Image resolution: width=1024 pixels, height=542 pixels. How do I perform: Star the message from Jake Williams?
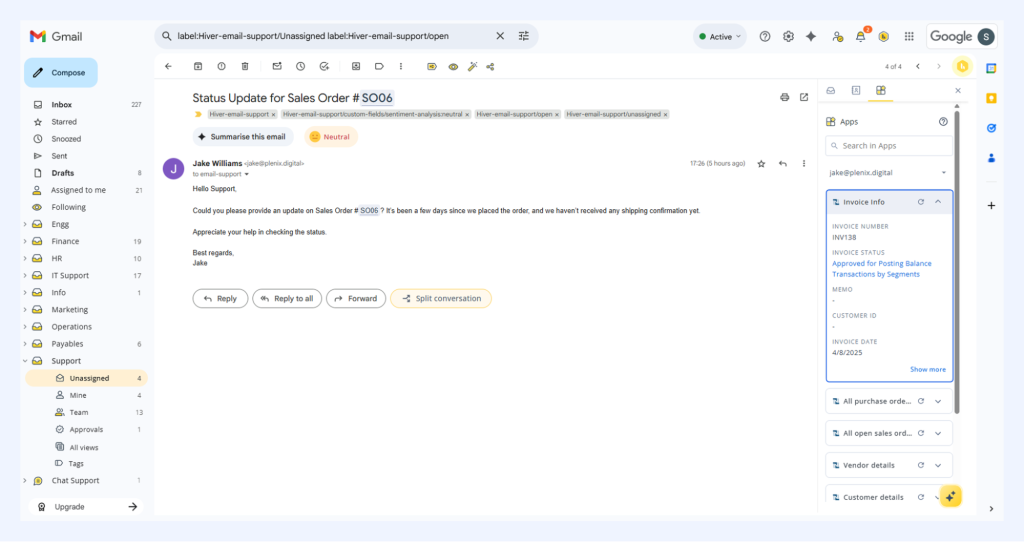click(x=761, y=164)
